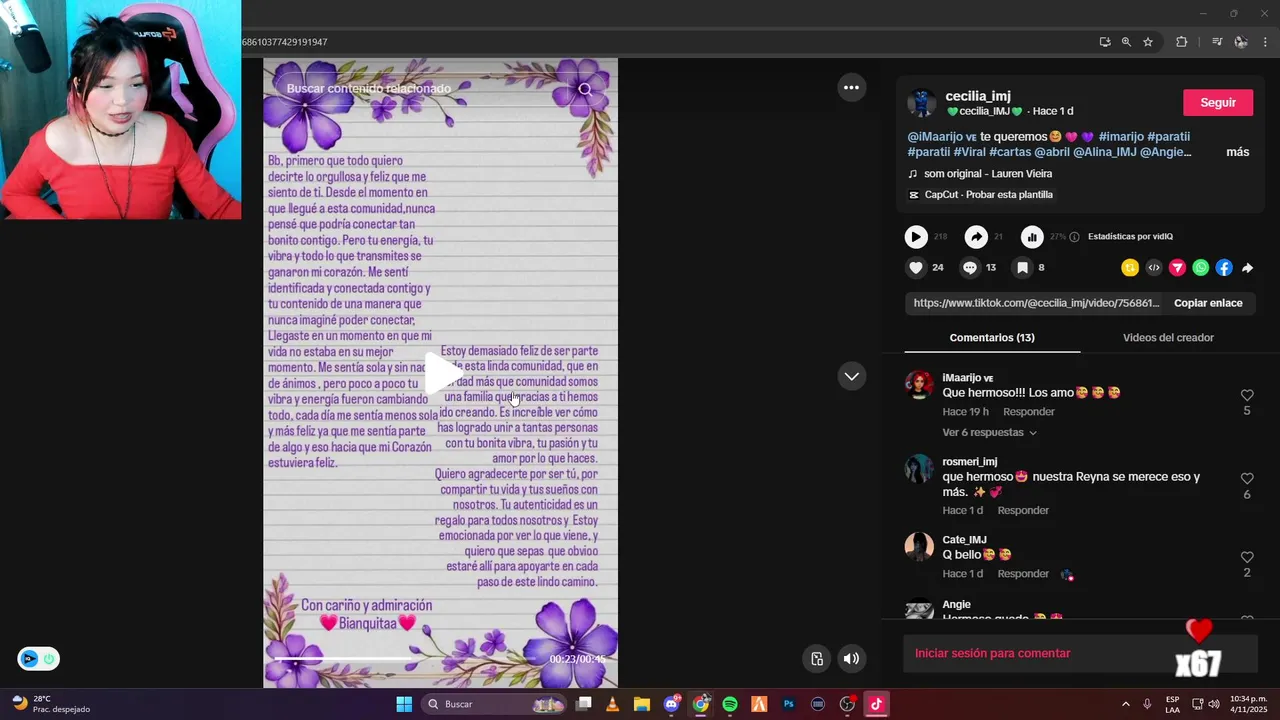Open File Explorer from the taskbar

tap(641, 704)
